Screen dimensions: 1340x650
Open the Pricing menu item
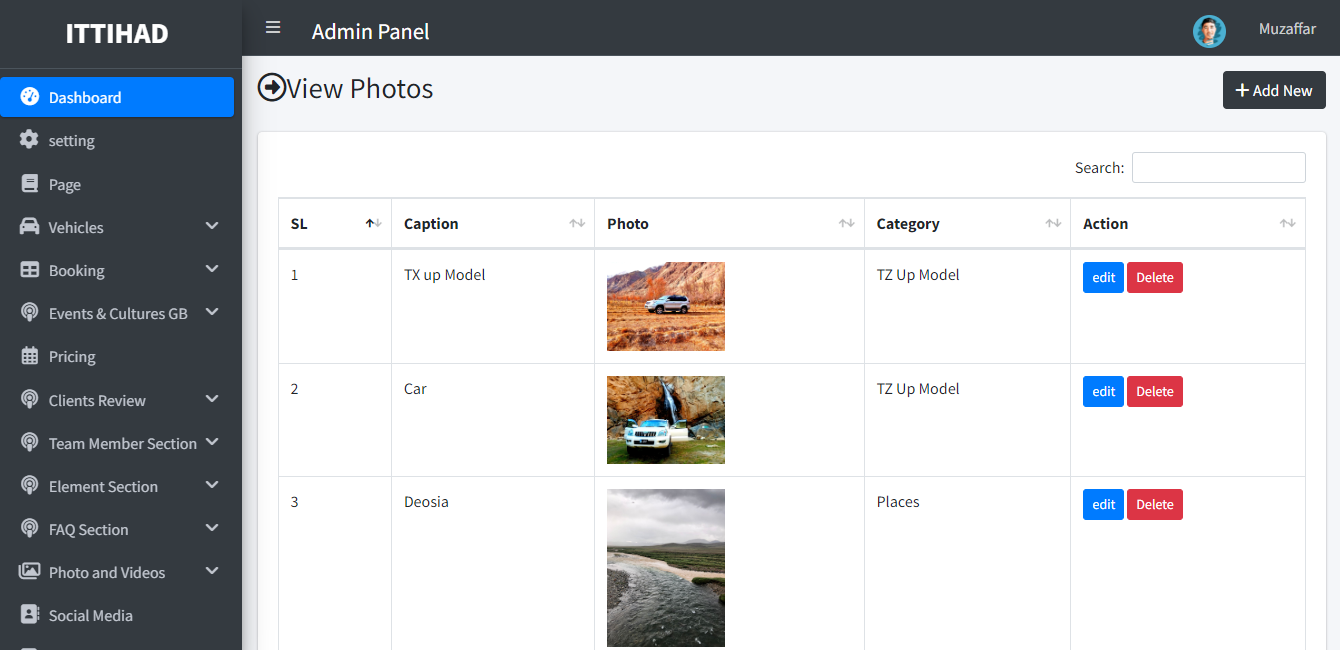click(x=117, y=356)
